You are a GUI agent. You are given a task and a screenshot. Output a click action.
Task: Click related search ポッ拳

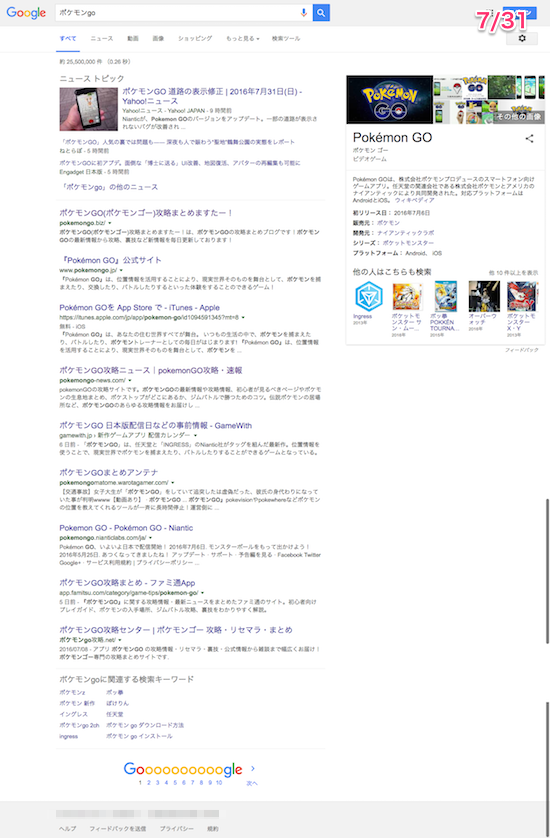(114, 693)
